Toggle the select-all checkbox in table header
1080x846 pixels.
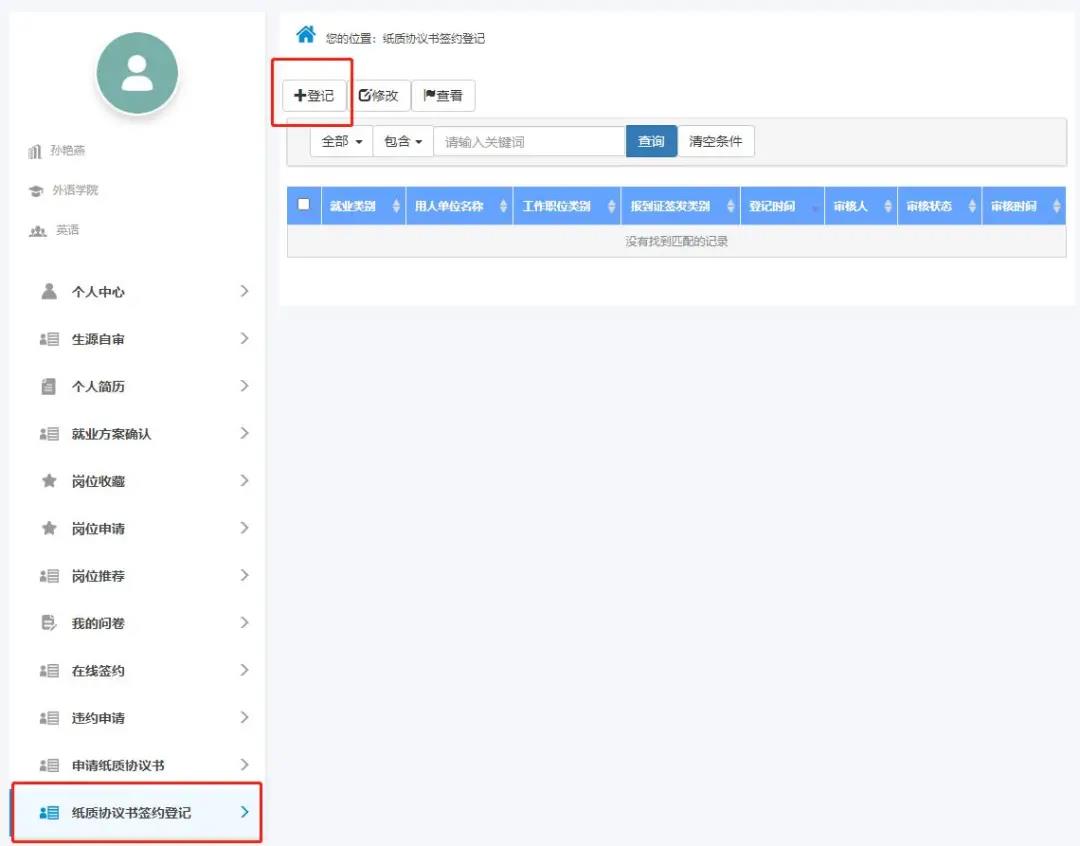tap(304, 204)
